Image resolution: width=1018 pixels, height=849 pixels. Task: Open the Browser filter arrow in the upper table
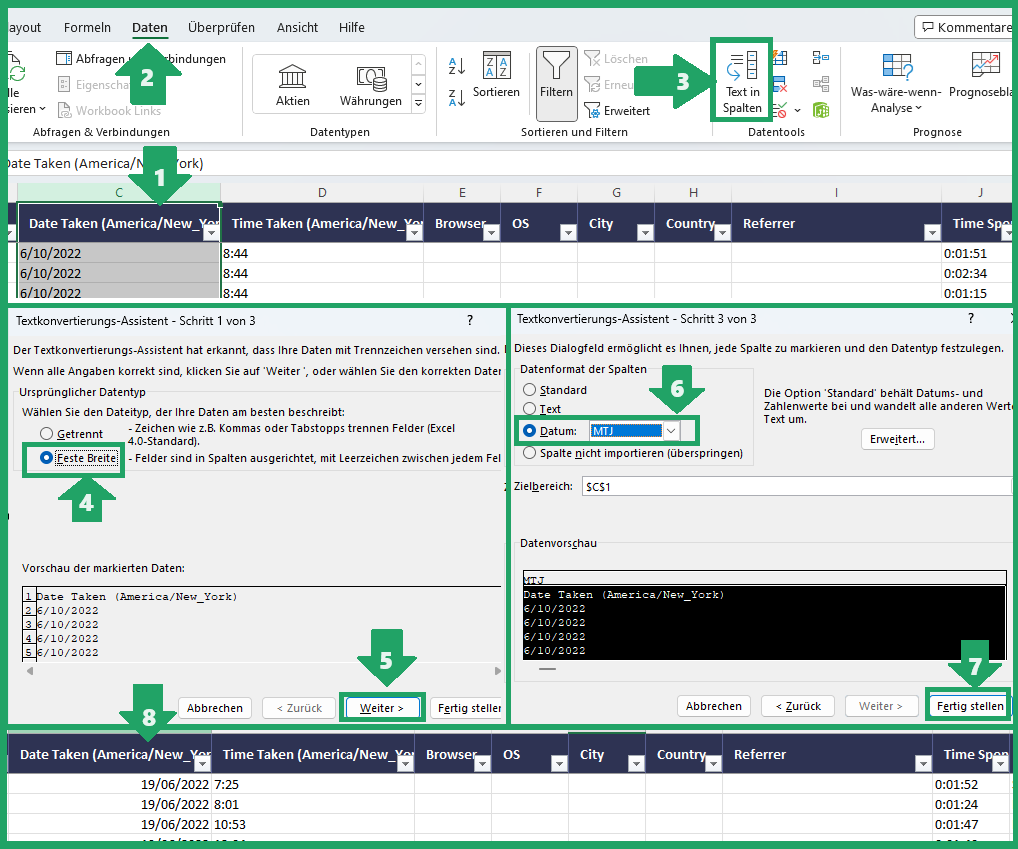click(x=491, y=232)
